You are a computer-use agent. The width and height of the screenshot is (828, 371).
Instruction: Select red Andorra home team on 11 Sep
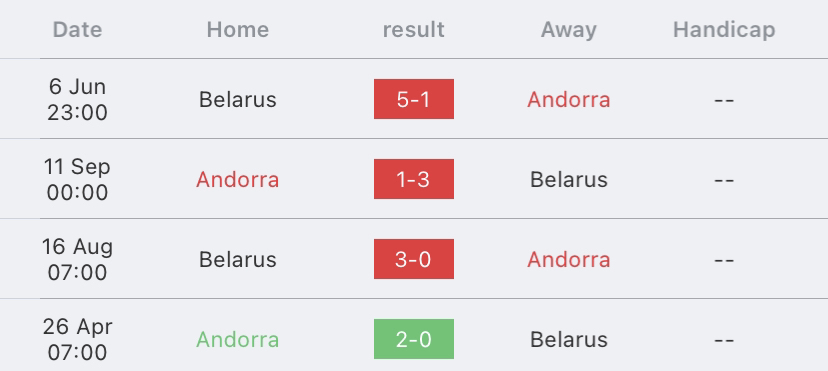(238, 180)
